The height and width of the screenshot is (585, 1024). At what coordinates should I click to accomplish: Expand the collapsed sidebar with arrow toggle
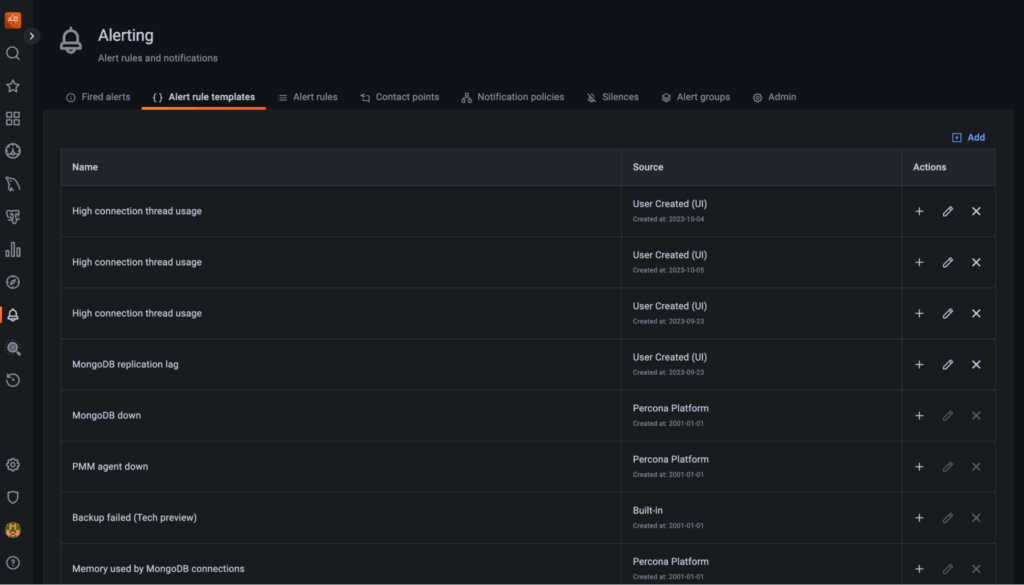pyautogui.click(x=32, y=36)
